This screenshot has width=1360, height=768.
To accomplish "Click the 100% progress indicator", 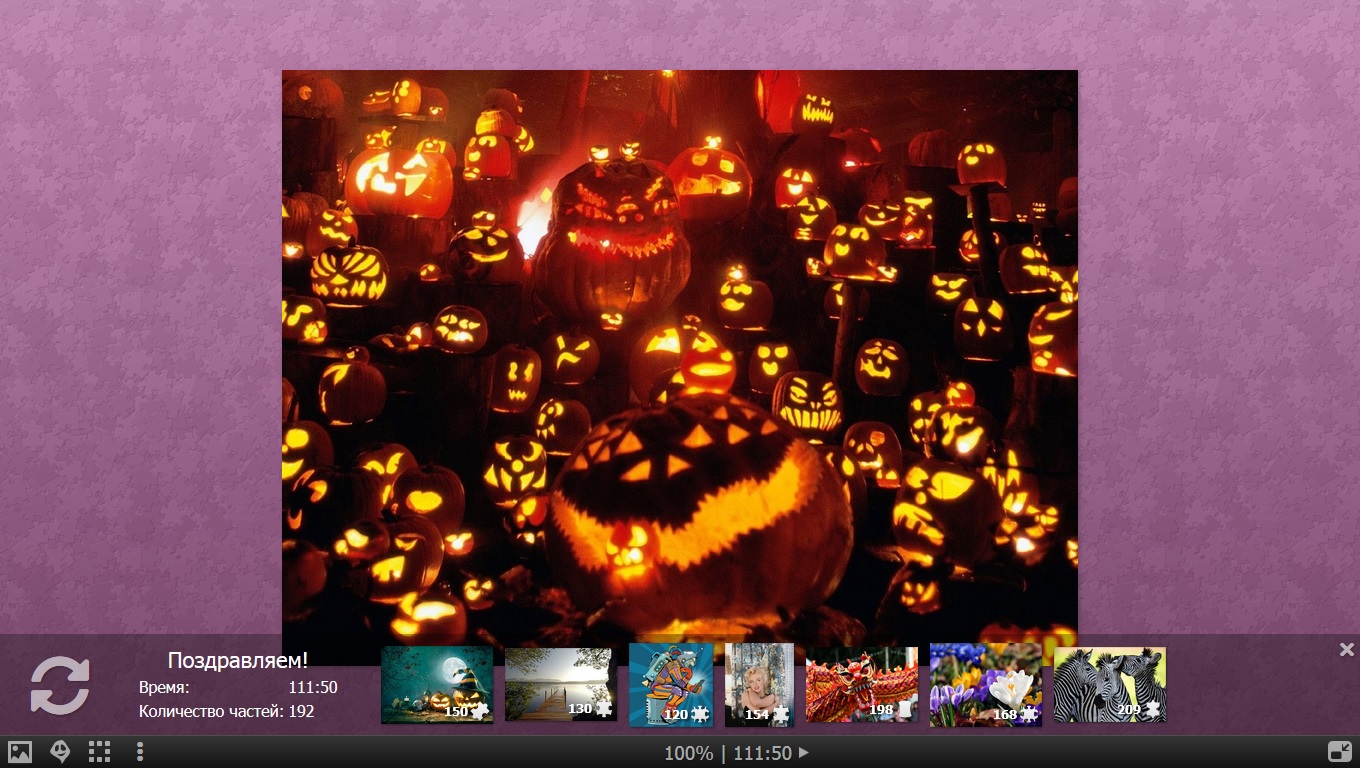I will [689, 753].
